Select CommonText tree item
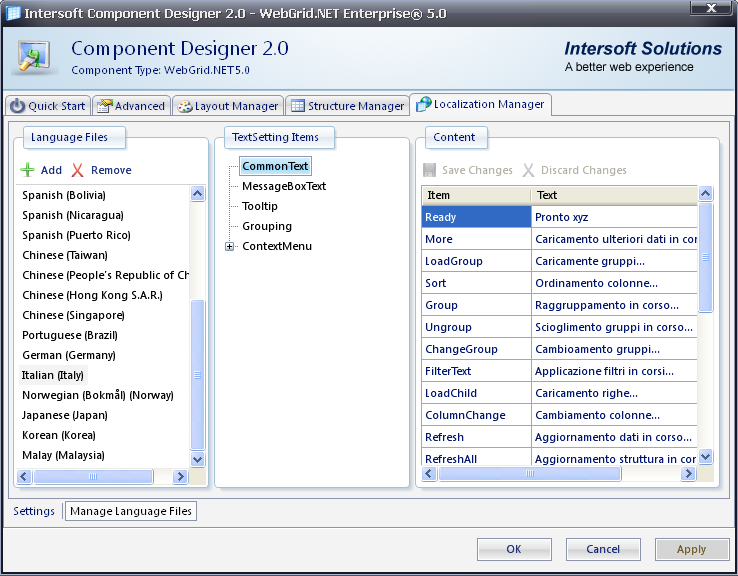 point(275,166)
